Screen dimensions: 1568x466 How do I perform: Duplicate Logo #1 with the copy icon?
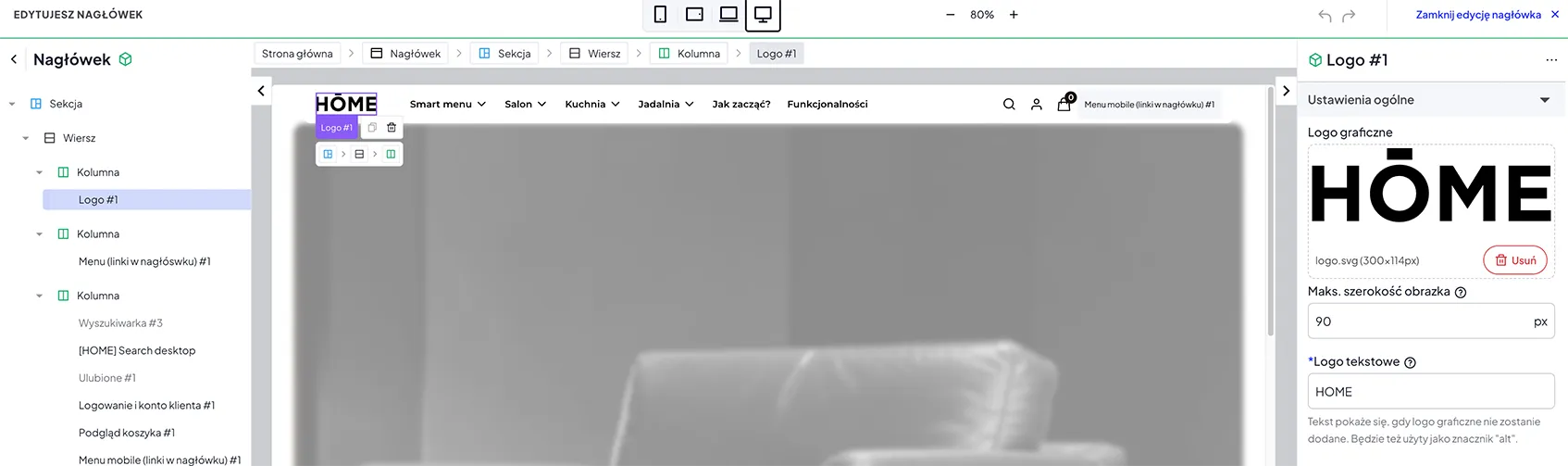point(372,128)
